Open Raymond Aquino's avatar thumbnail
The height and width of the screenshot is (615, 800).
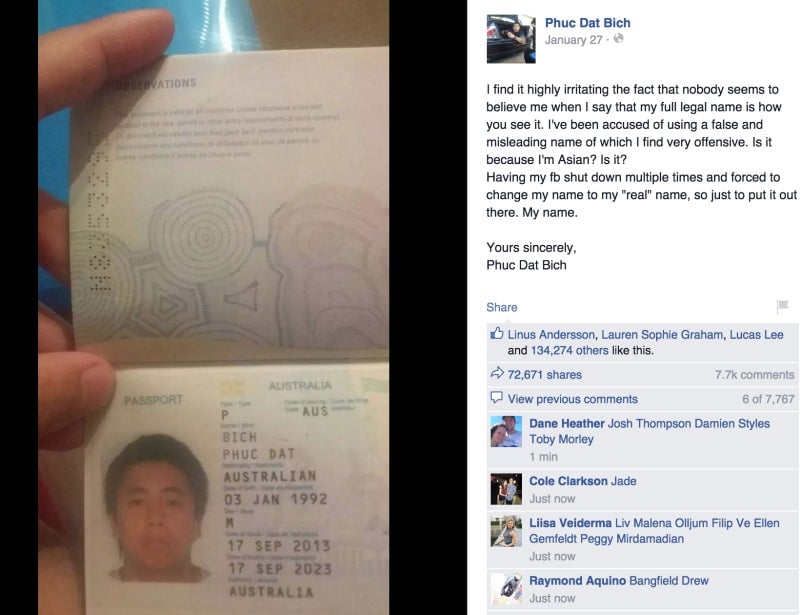tap(506, 588)
